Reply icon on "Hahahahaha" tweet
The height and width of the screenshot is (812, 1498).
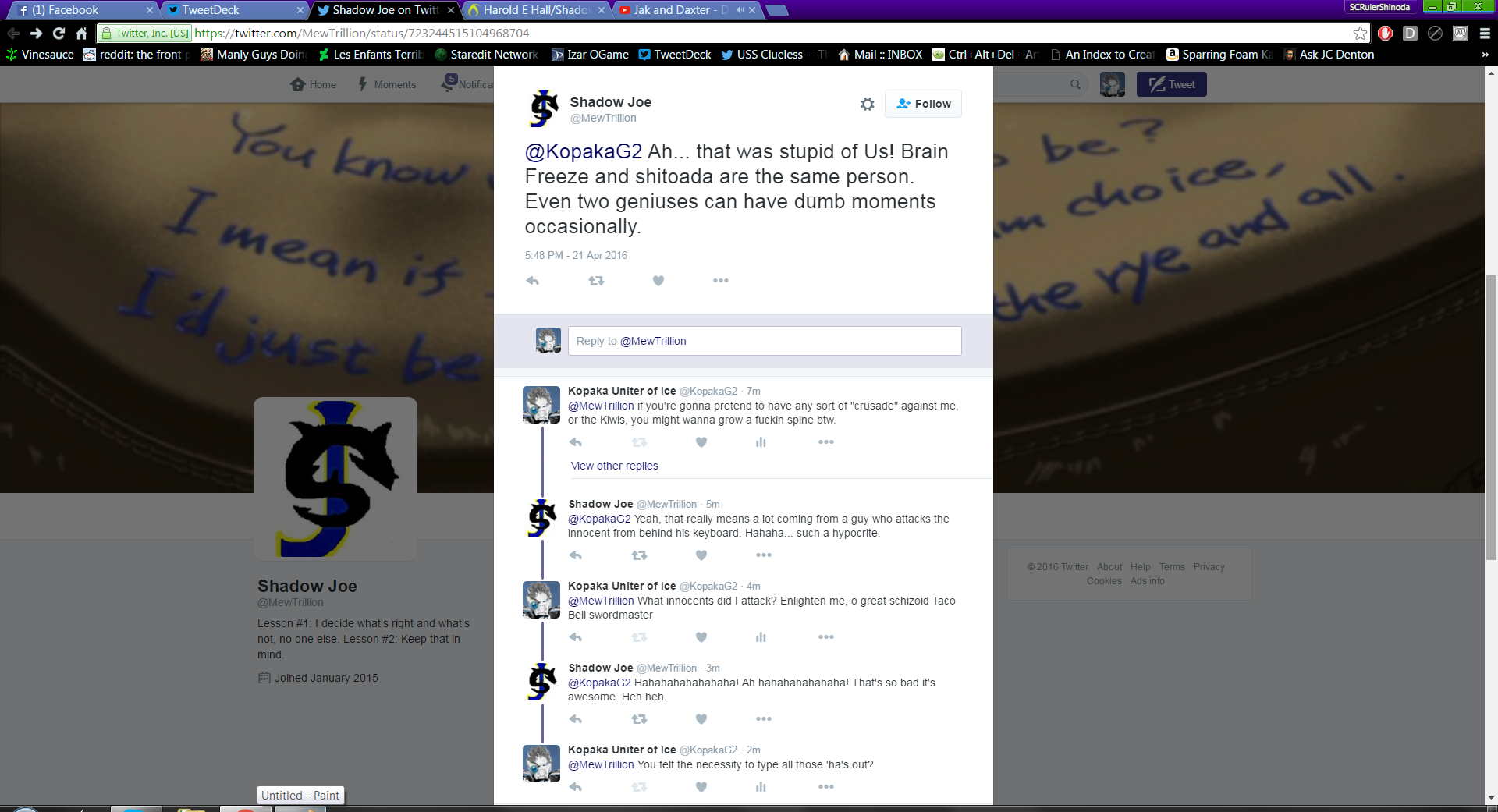(576, 719)
